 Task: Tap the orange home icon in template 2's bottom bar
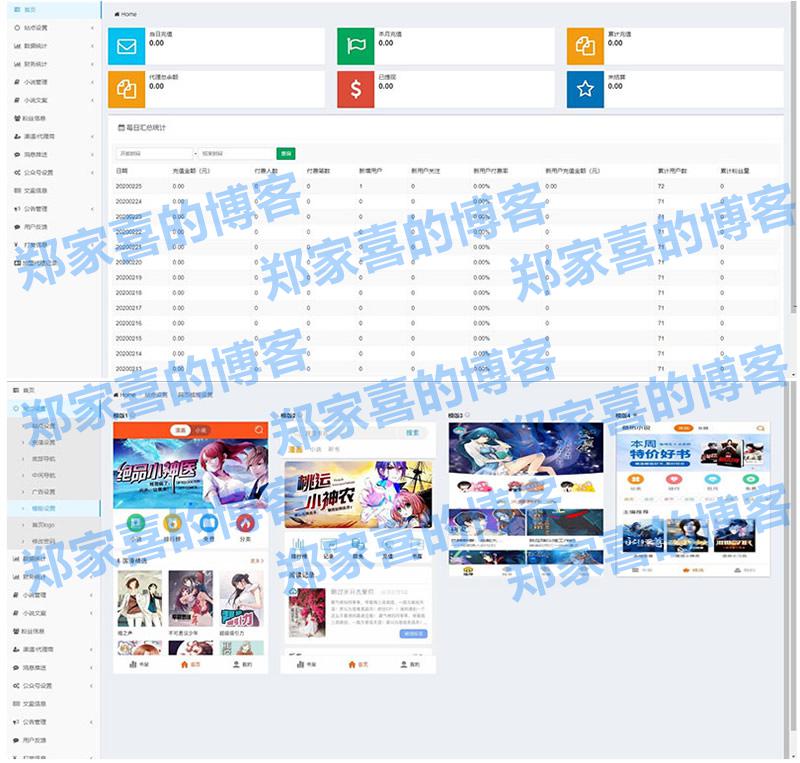pyautogui.click(x=352, y=664)
